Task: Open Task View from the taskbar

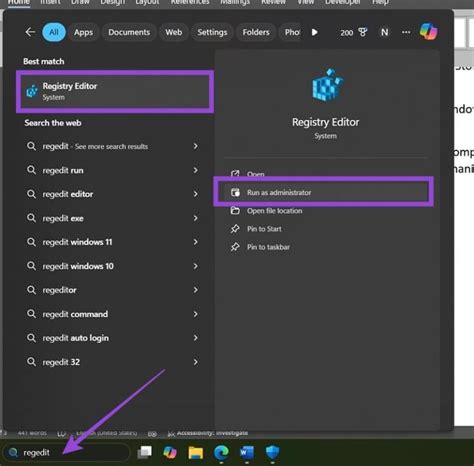Action: pos(145,452)
